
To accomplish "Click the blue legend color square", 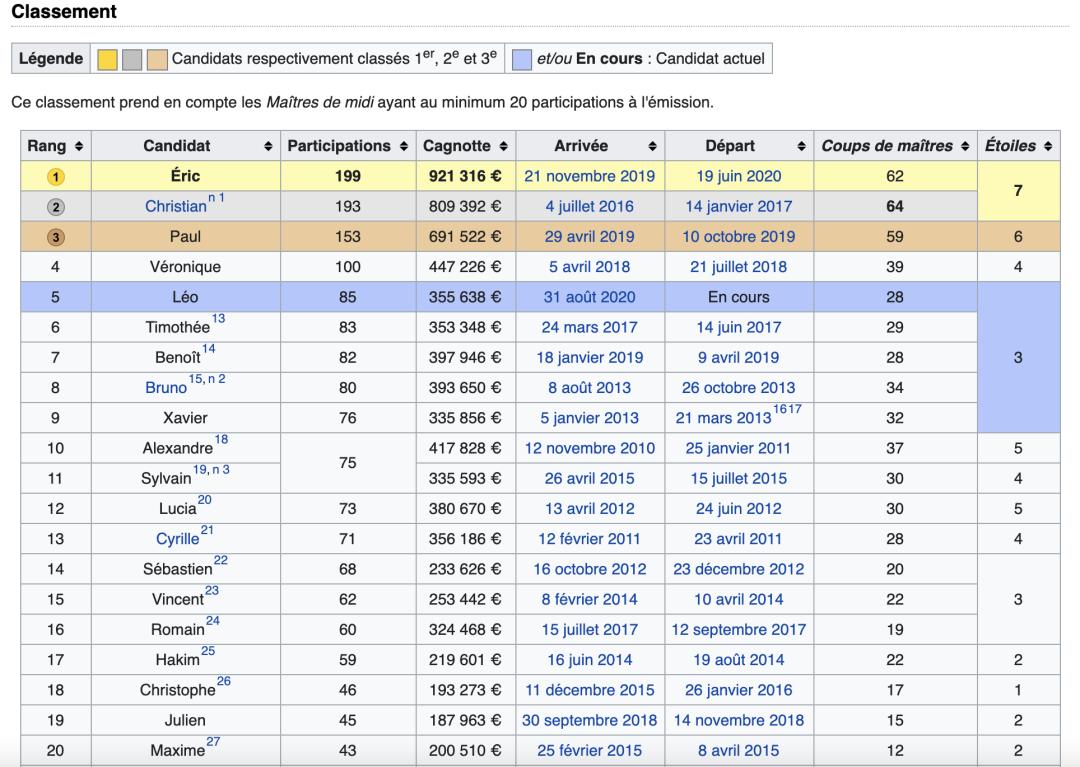I will [x=521, y=59].
